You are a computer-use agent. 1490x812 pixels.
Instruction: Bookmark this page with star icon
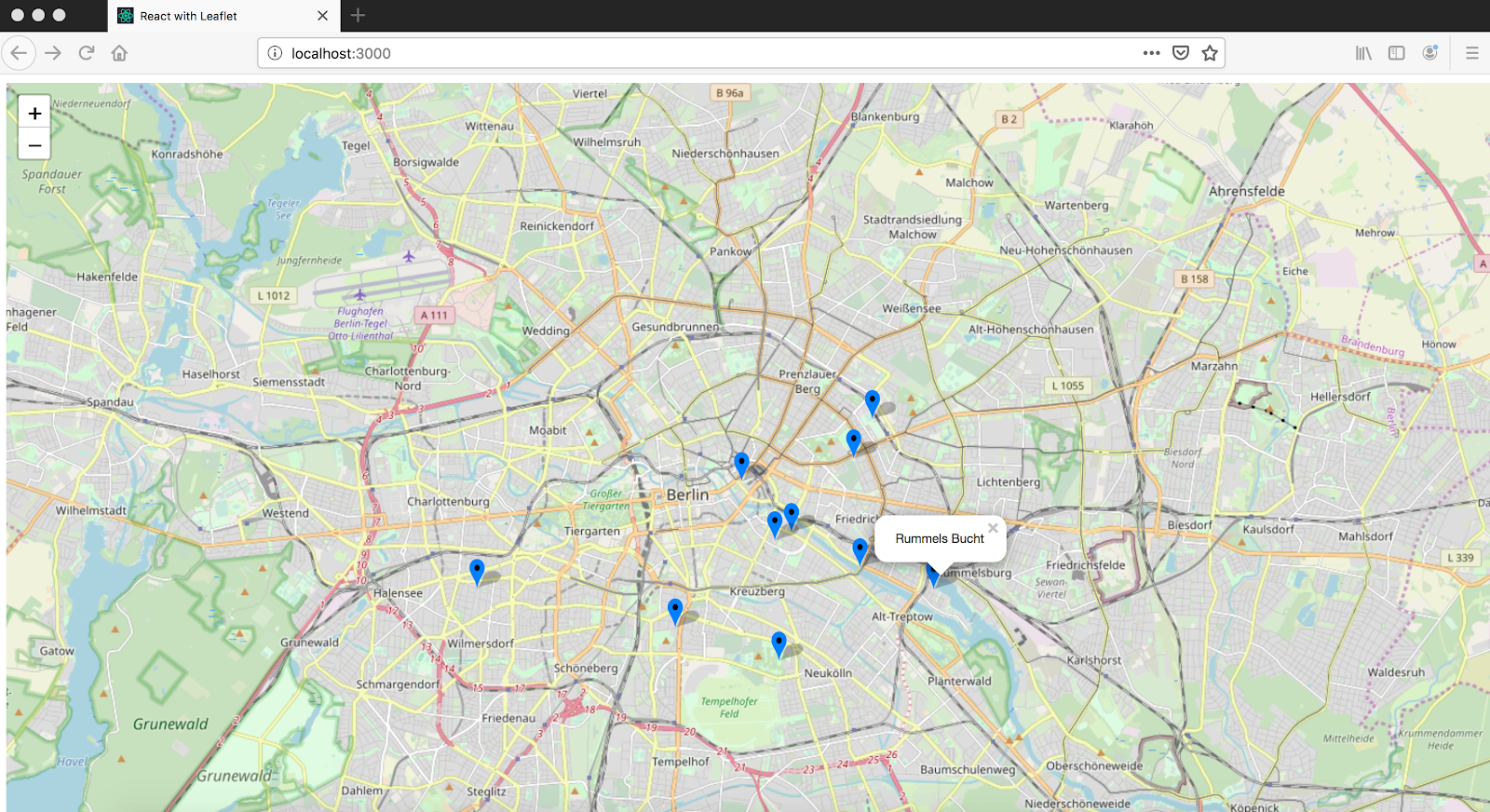[x=1210, y=53]
